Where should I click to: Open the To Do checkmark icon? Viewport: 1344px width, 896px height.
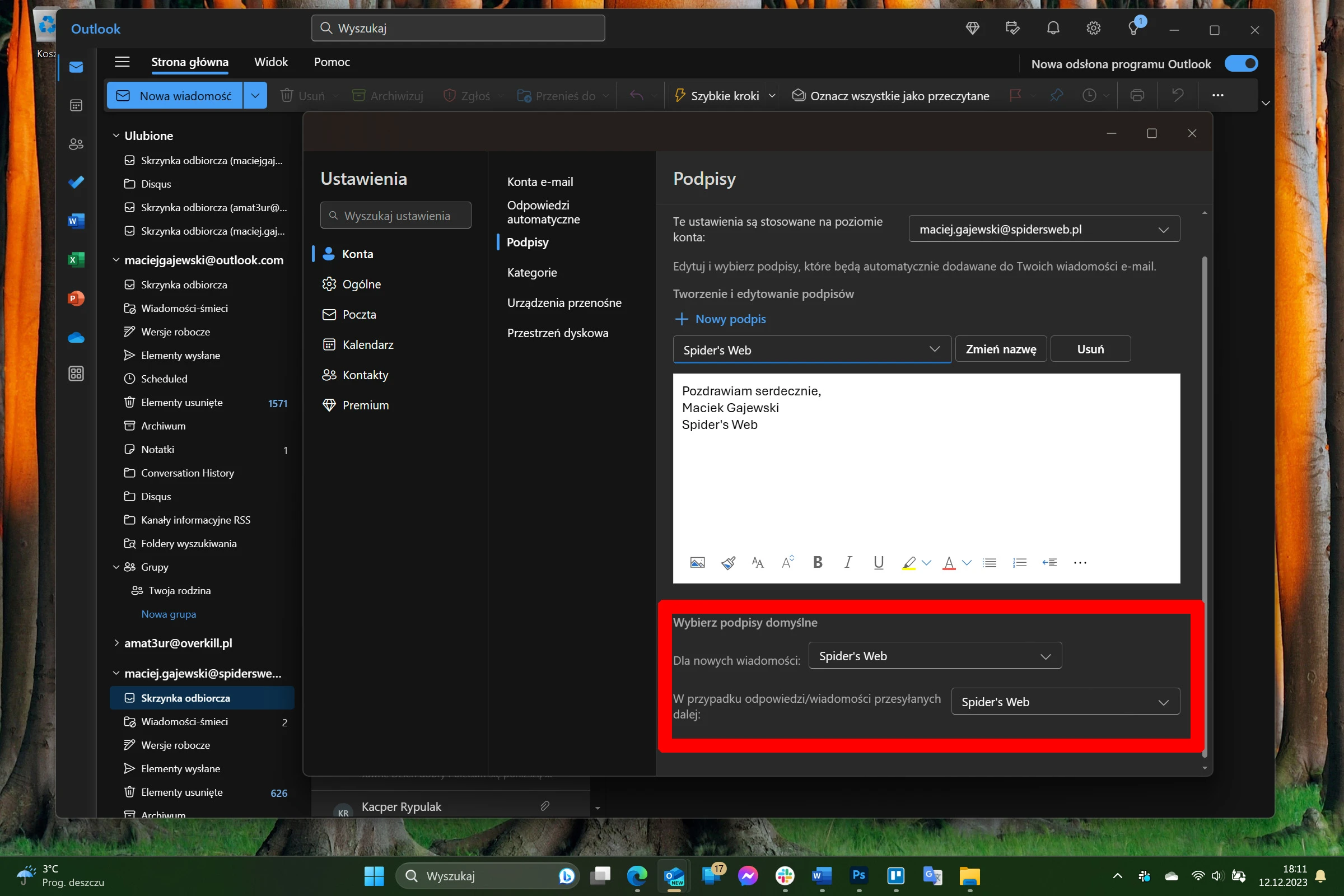click(x=76, y=183)
